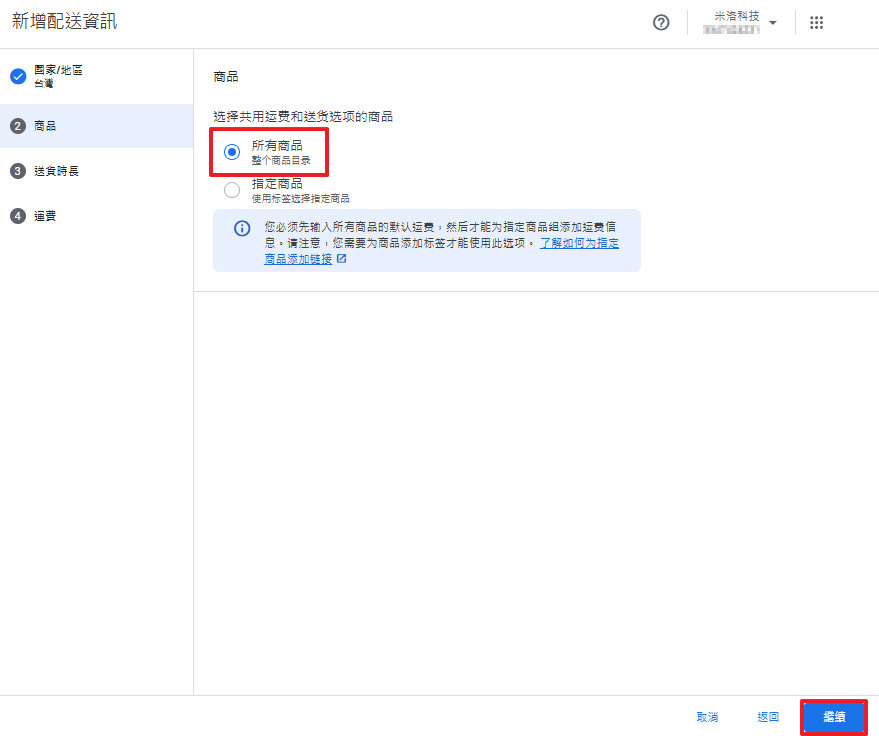Select the 所有商品 radio button

point(232,152)
